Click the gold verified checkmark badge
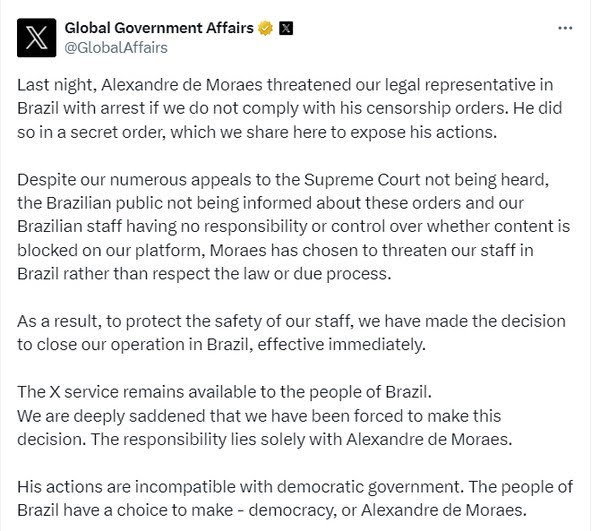The width and height of the screenshot is (600, 531). point(266,28)
